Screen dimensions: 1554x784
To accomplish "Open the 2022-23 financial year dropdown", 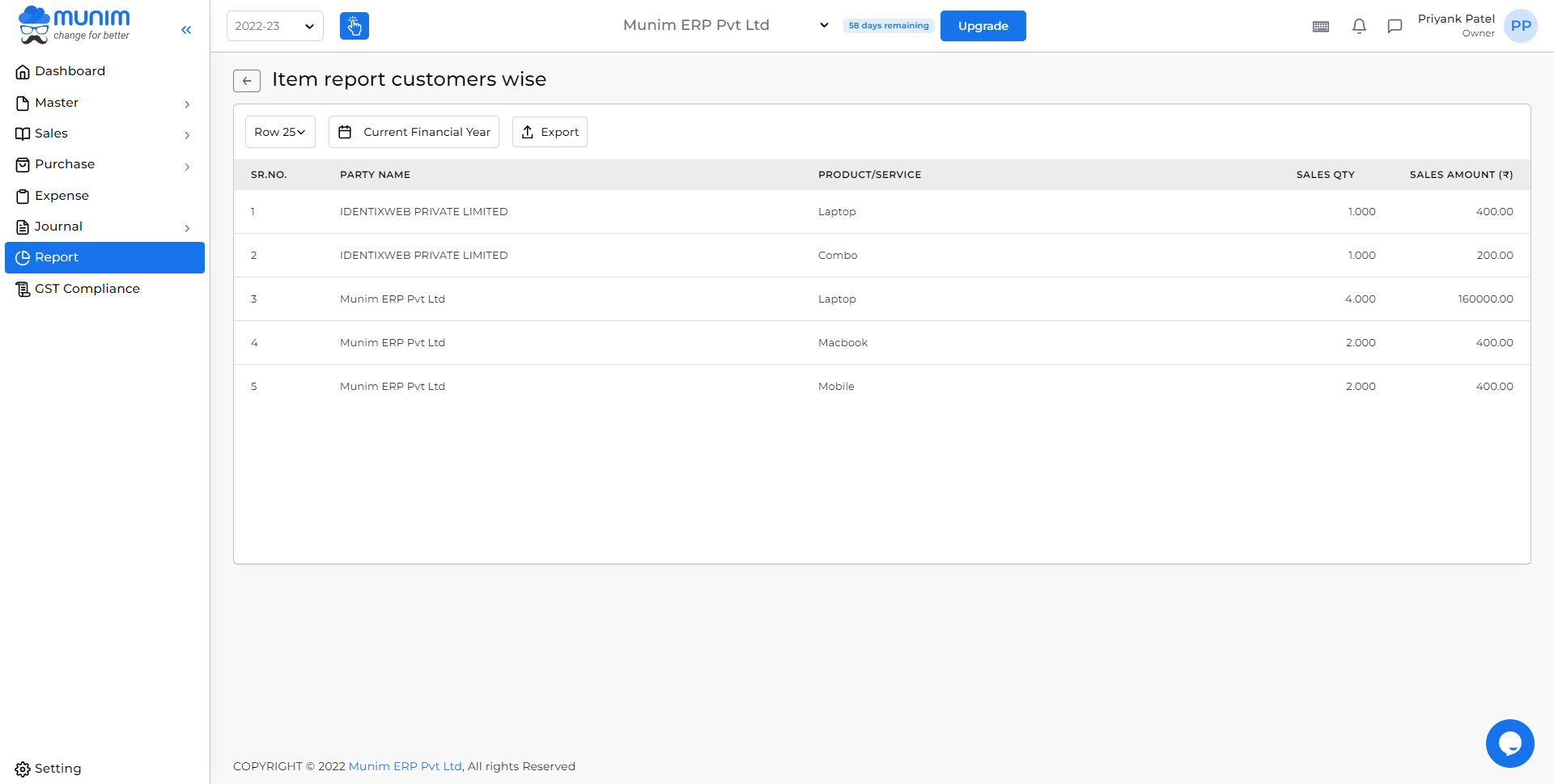I will pyautogui.click(x=275, y=26).
